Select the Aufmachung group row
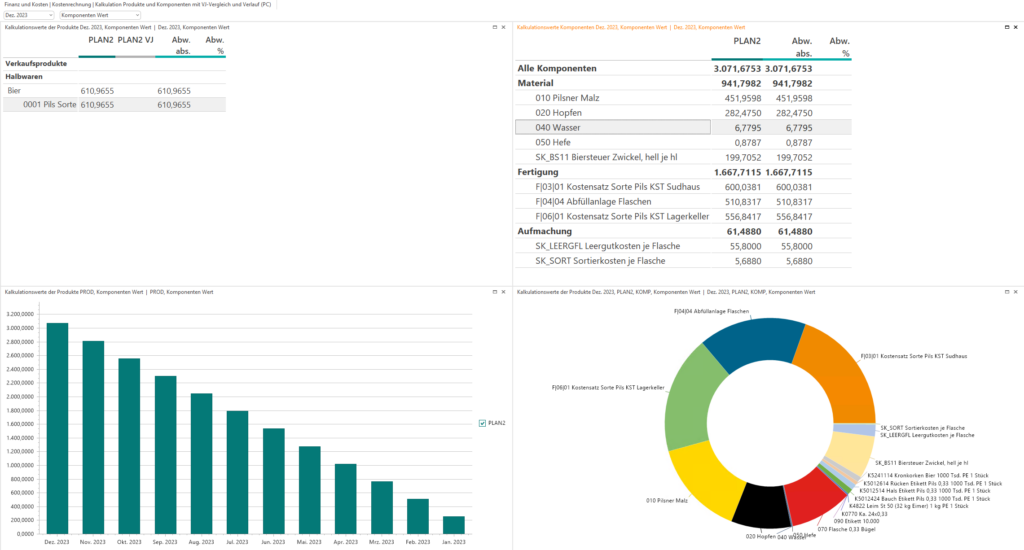1024x550 pixels. [x=683, y=231]
